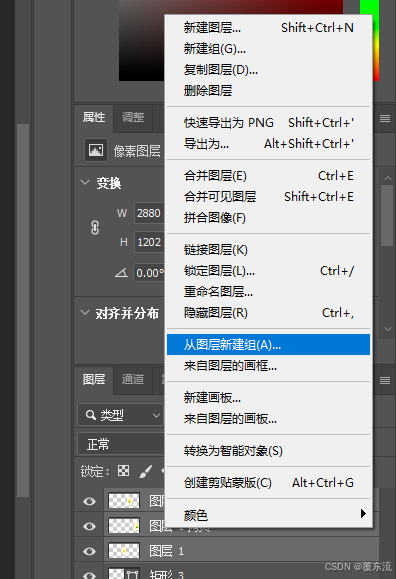Click the properties panel scroll-down arrow
This screenshot has width=396, height=579.
[x=388, y=329]
